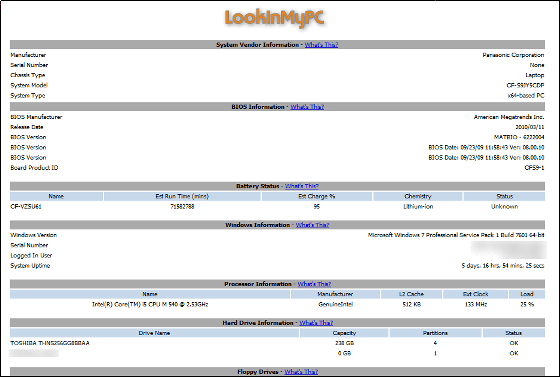Click the hard drive Capacity column header
This screenshot has height=377, width=560.
(344, 333)
